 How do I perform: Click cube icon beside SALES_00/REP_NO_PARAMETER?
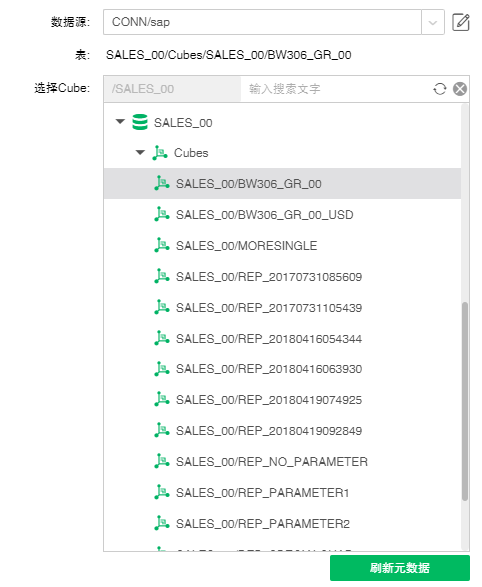(x=162, y=461)
